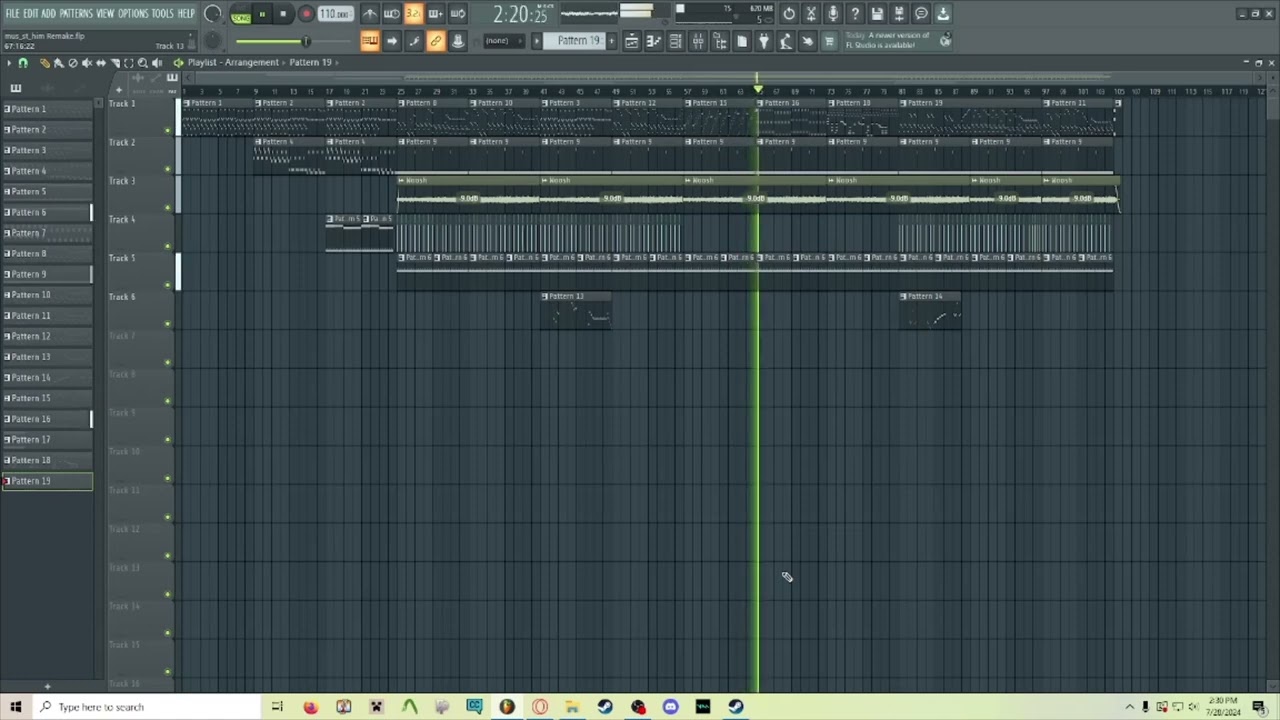Toggle loop recording icon
Image resolution: width=1280 pixels, height=720 pixels.
pos(457,14)
